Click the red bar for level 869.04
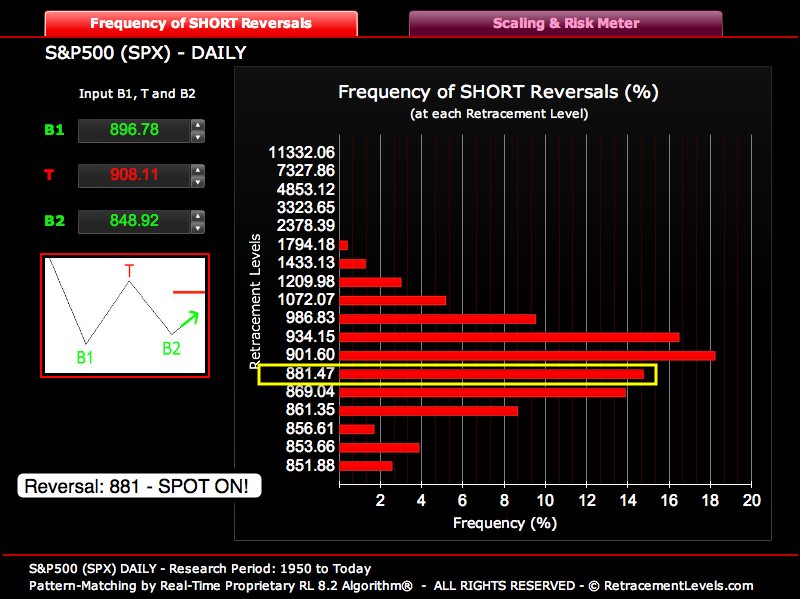 [483, 392]
